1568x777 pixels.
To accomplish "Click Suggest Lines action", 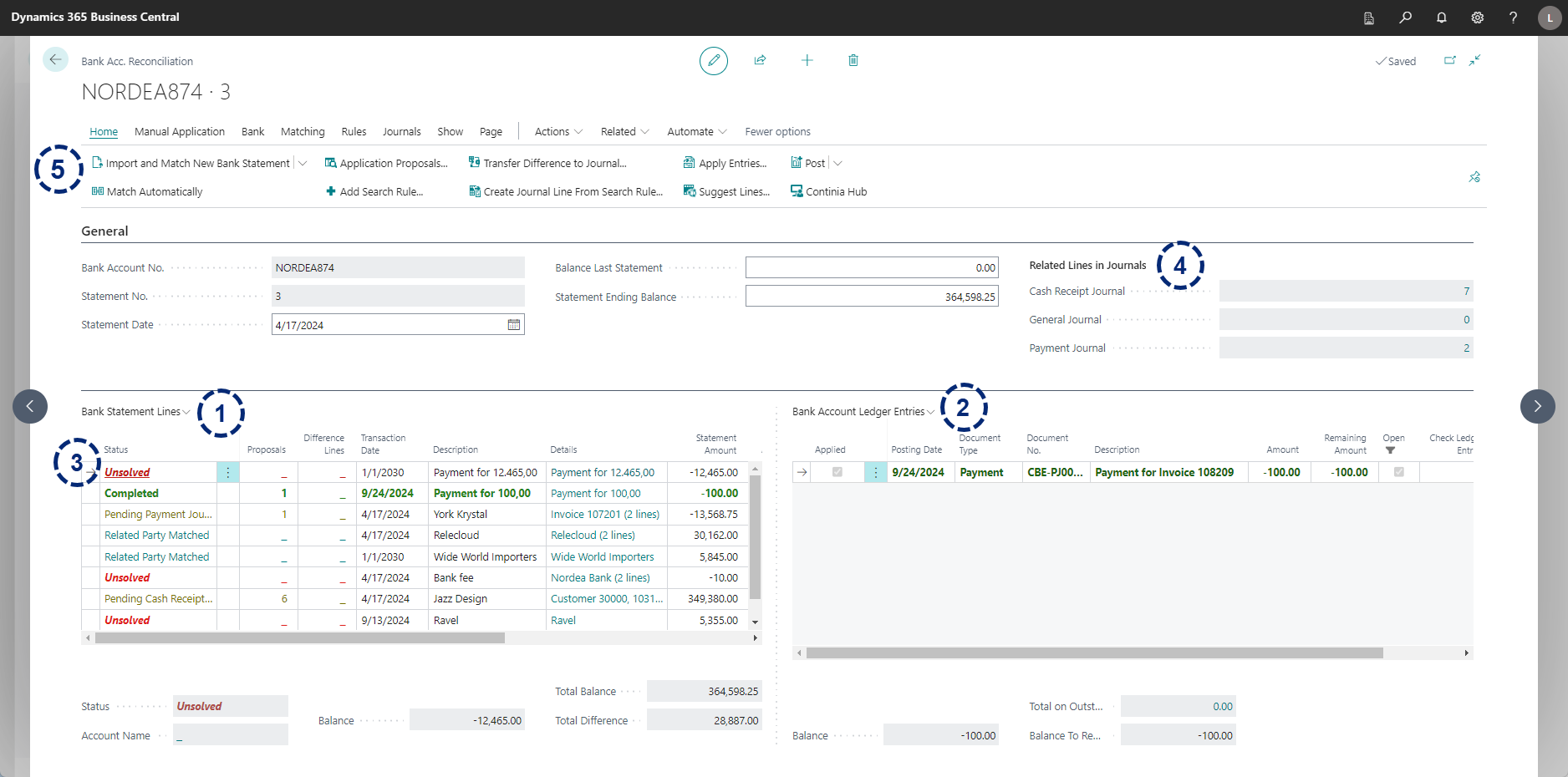I will click(x=726, y=191).
